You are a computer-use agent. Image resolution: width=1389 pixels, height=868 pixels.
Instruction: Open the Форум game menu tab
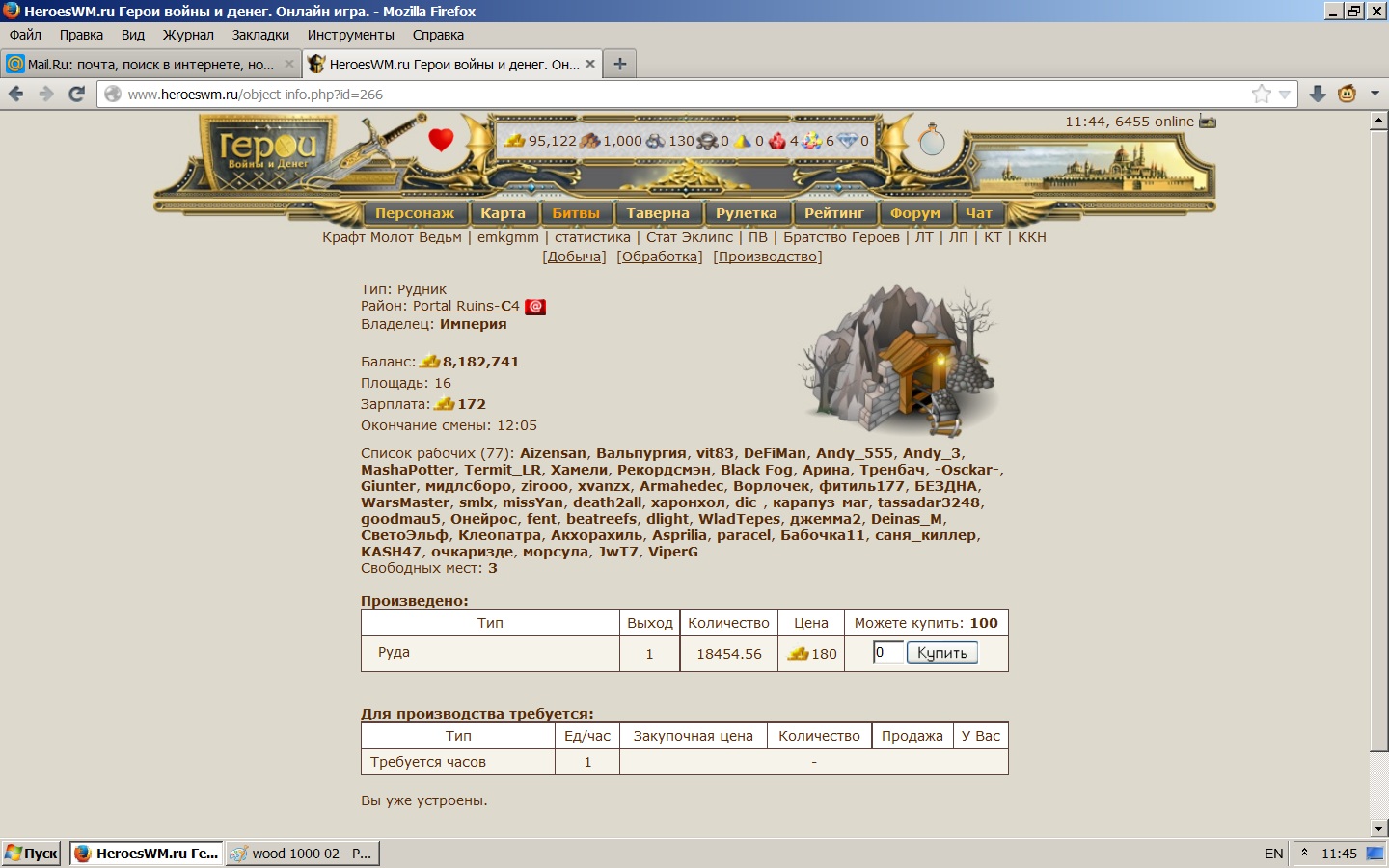pos(915,213)
